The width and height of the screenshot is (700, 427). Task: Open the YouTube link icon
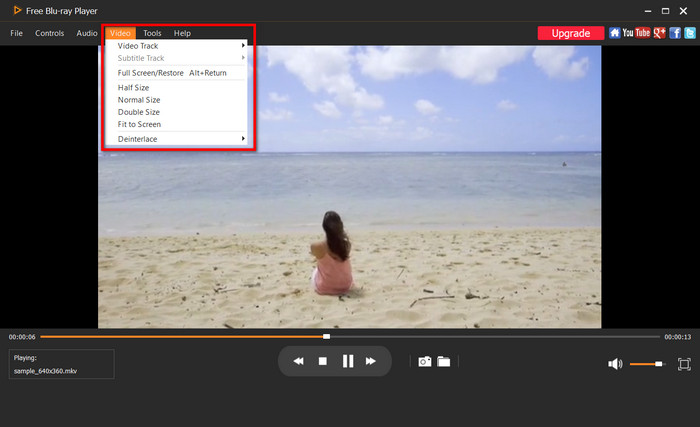pos(636,33)
